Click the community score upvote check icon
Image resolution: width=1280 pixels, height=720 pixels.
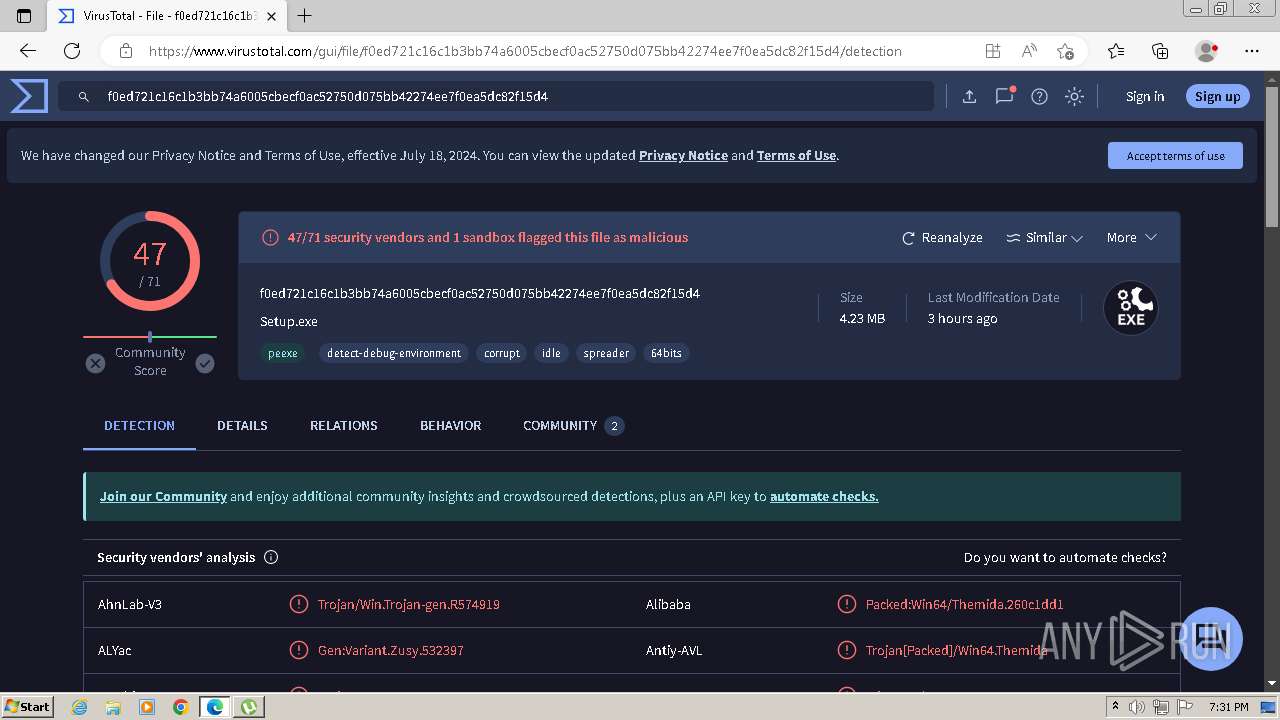click(205, 363)
